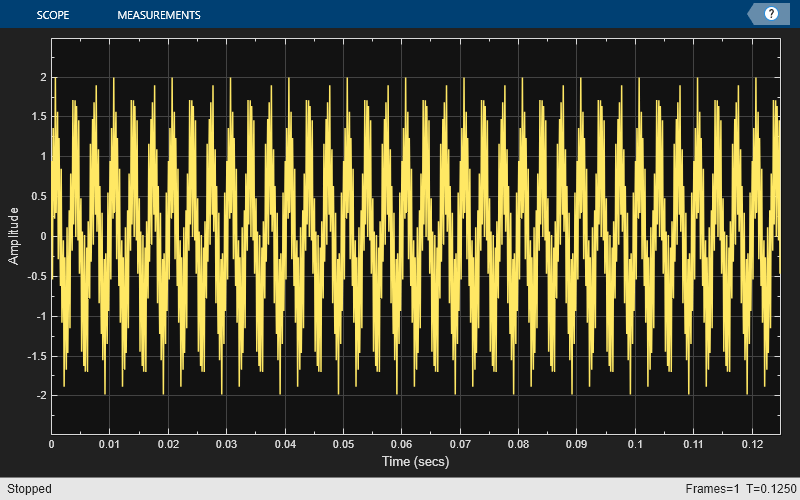Viewport: 800px width, 500px height.
Task: Select the Amplitude y-axis label
Action: (14, 236)
